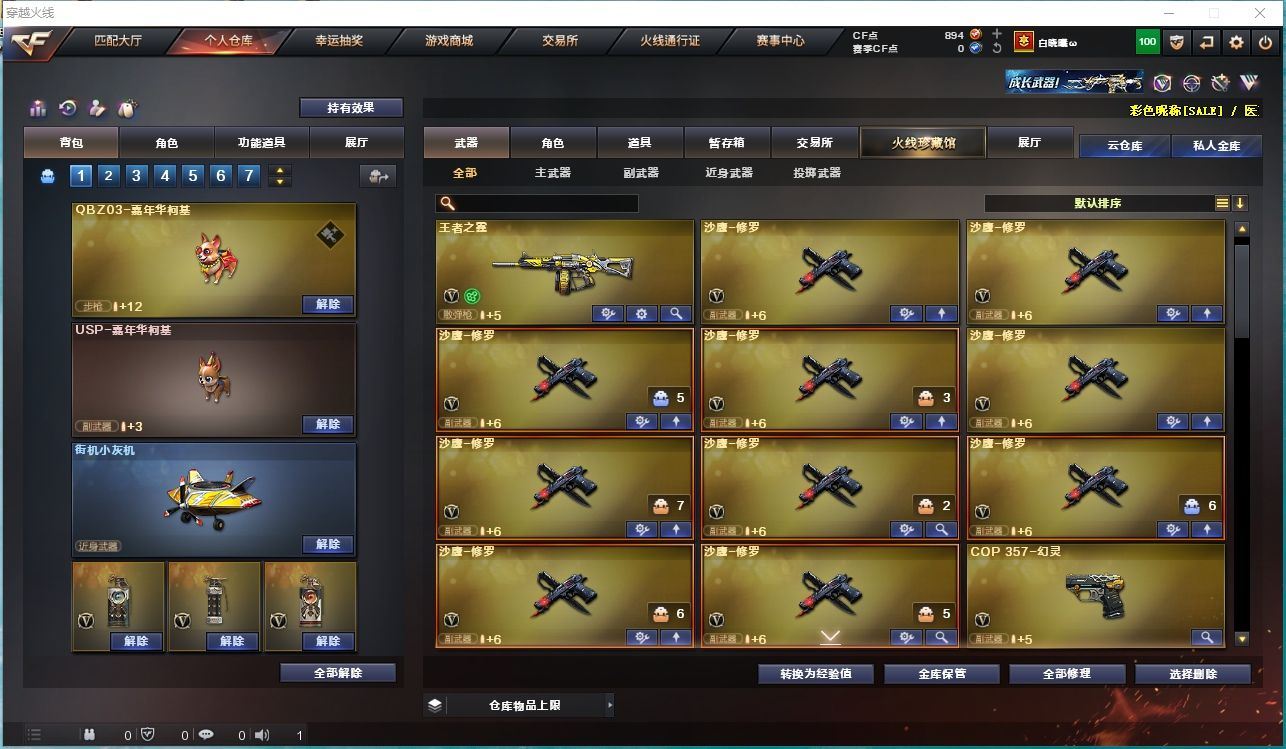Click the speaker volume icon

click(262, 735)
